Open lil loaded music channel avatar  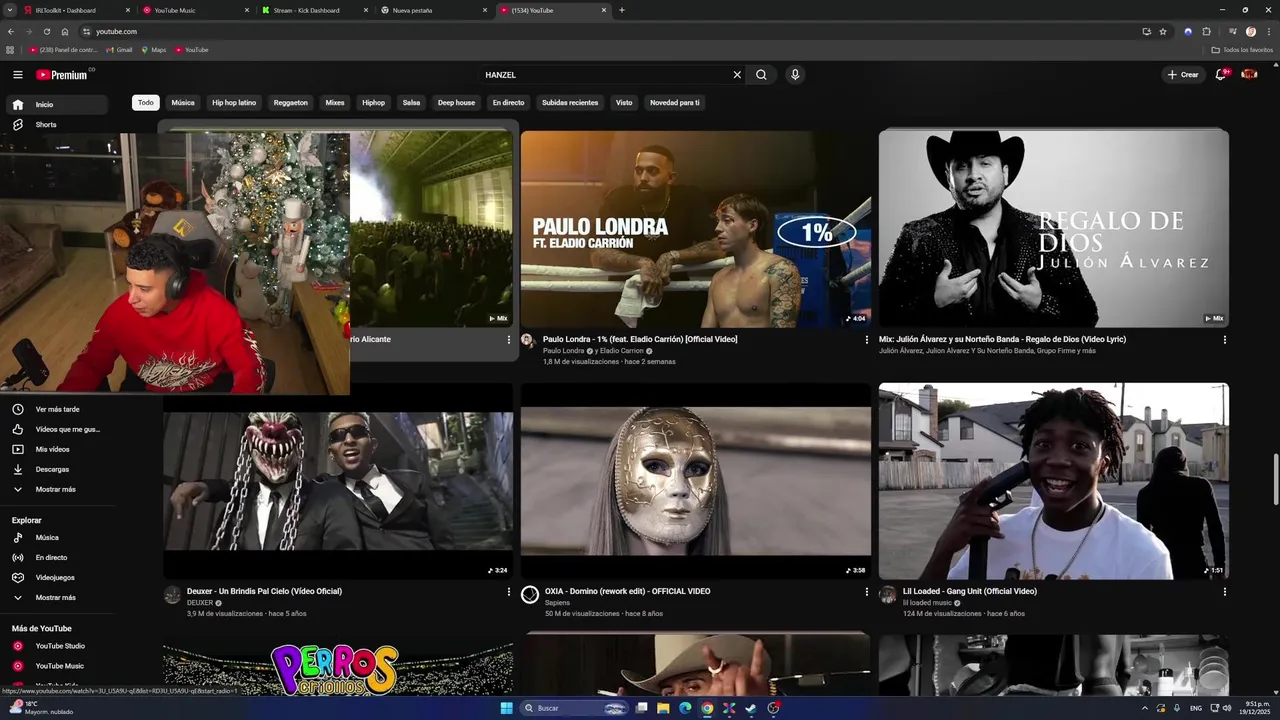click(x=888, y=595)
